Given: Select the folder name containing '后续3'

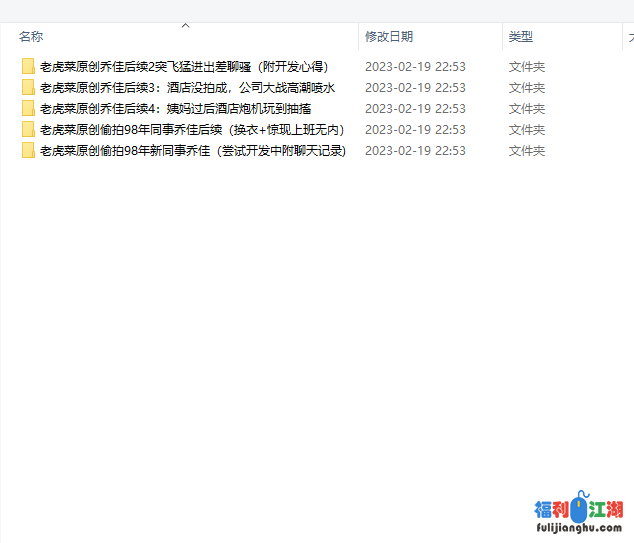Looking at the screenshot, I should point(187,88).
